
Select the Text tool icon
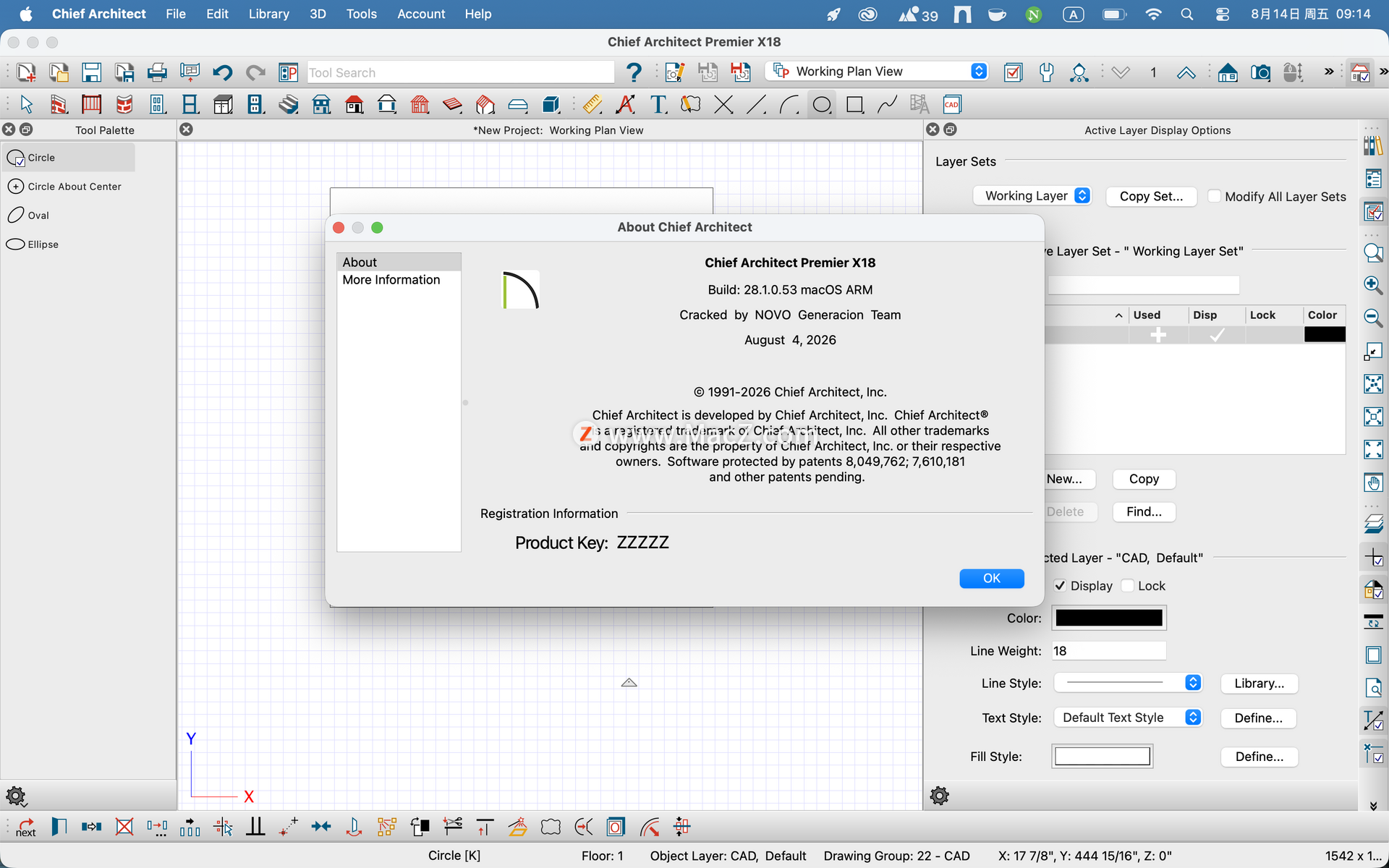tap(658, 105)
